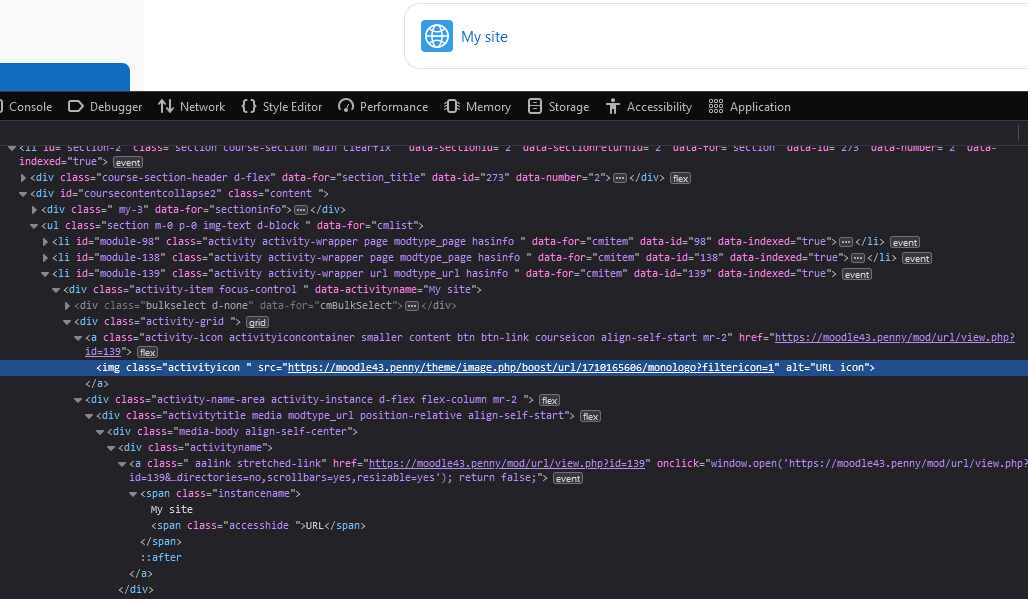Screen dimensions: 1028x599
Task: Collapse the section-2 li node
Action: click(x=12, y=148)
